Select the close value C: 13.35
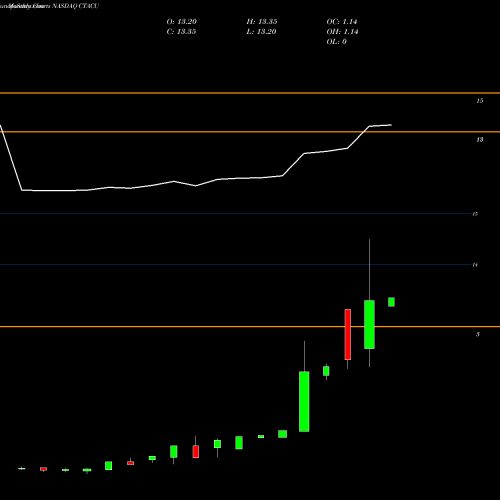This screenshot has height=500, width=500. (181, 32)
